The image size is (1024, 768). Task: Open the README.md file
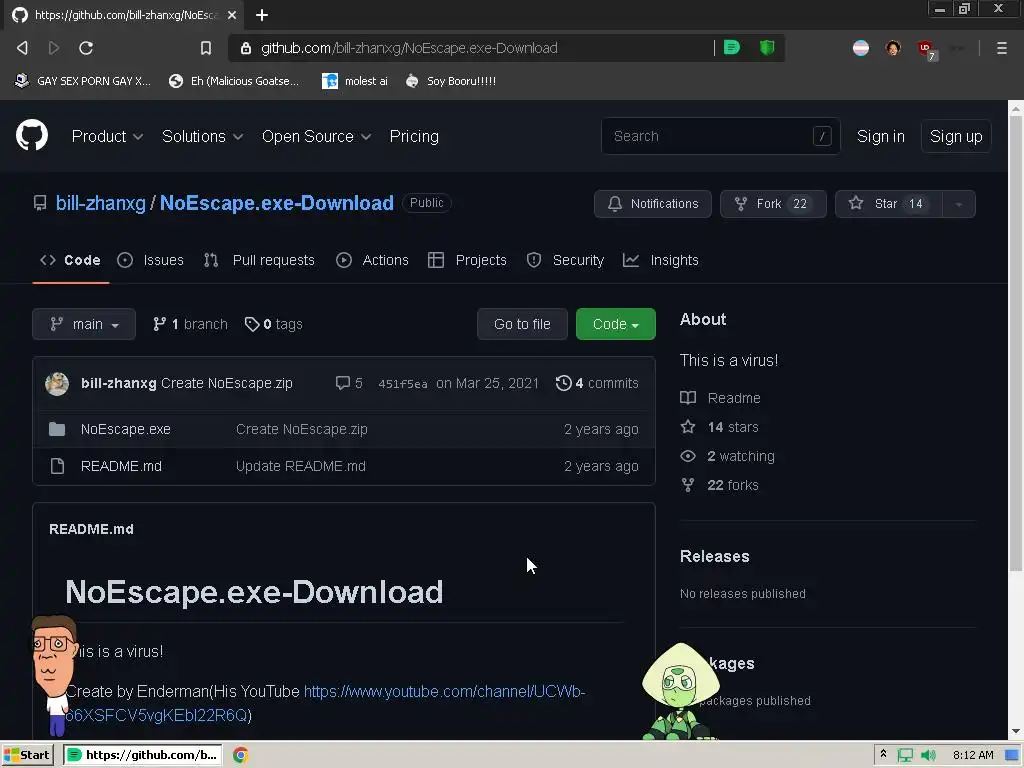click(x=121, y=466)
